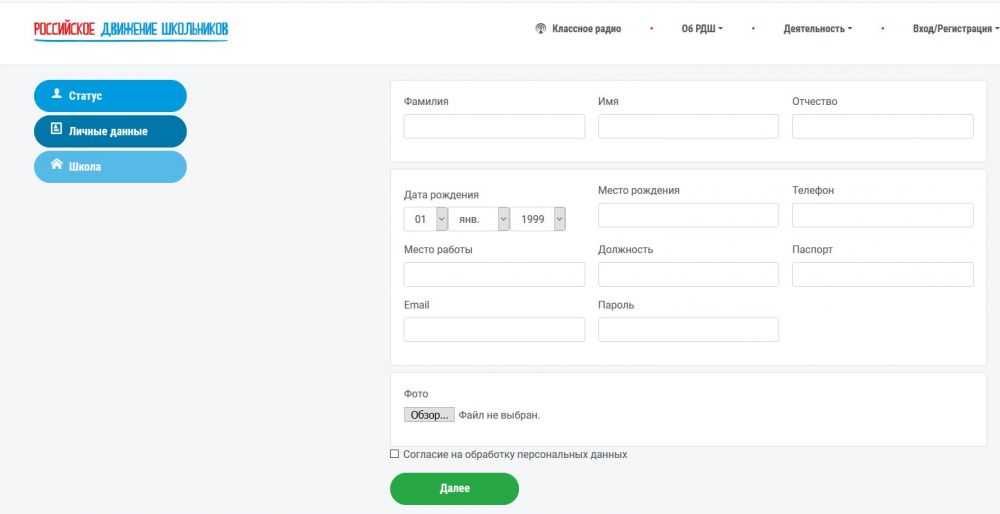Viewport: 1000px width, 514px height.
Task: Switch to the Статус section
Action: click(x=110, y=96)
